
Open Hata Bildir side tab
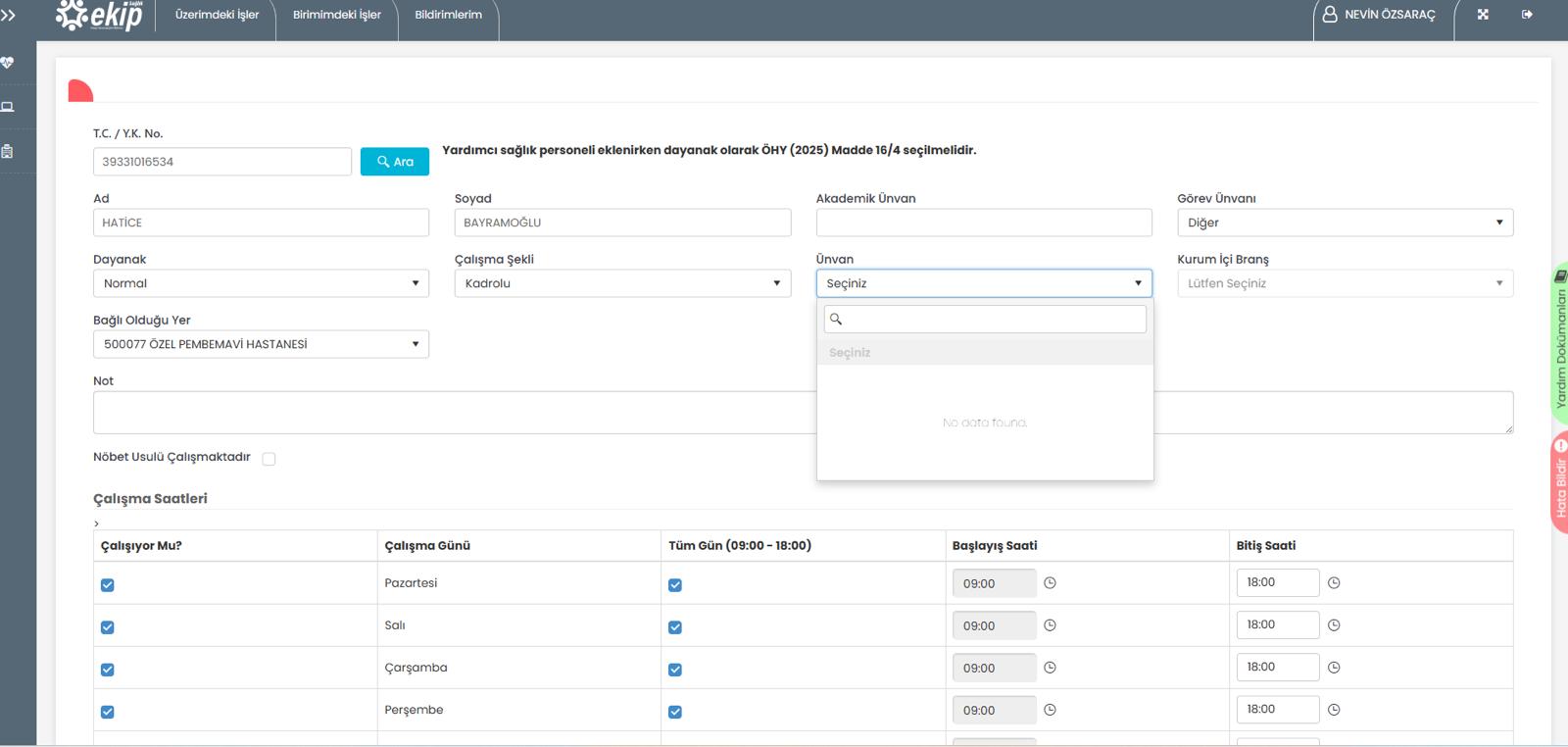click(1559, 482)
